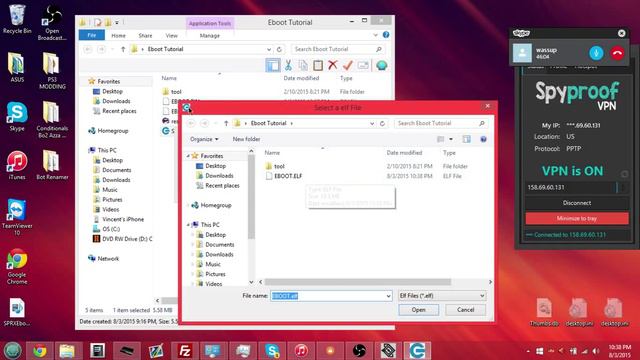Viewport: 640px width, 360px height.
Task: Click the server address field in Spyproof VPN
Action: [571, 187]
